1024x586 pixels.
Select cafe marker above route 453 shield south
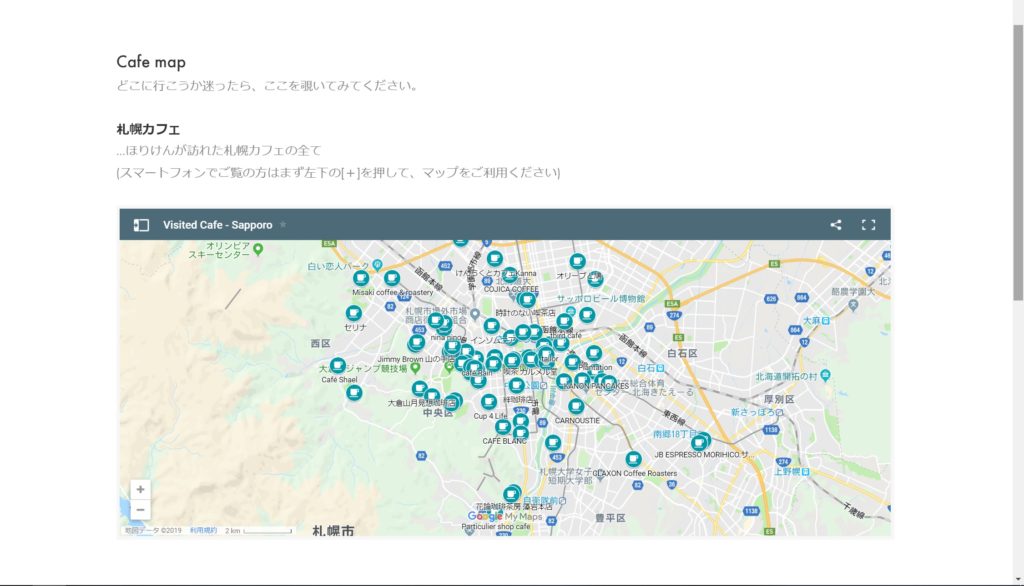(x=553, y=443)
